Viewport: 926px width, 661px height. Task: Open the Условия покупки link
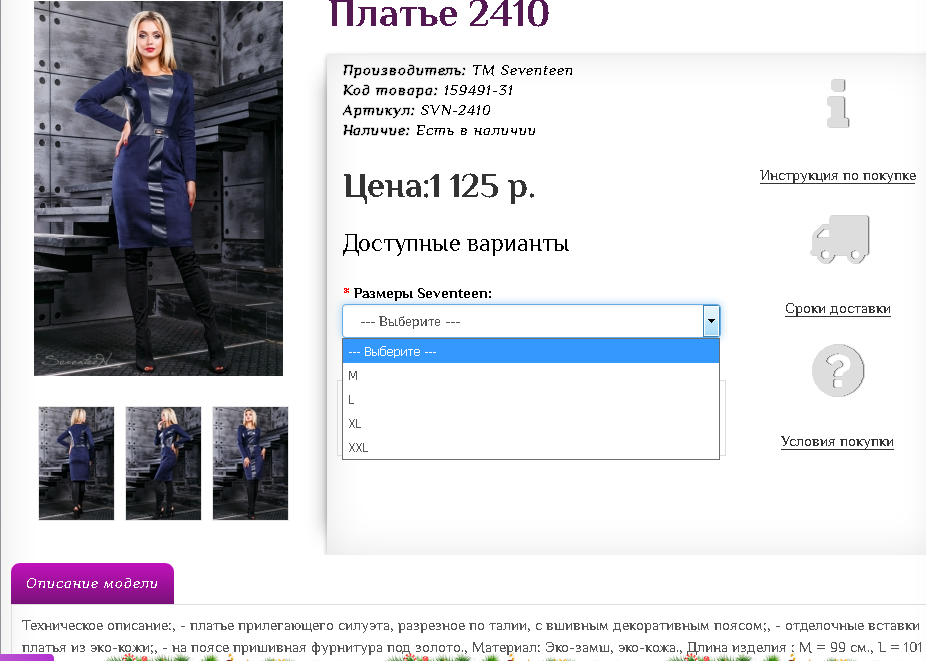click(837, 441)
